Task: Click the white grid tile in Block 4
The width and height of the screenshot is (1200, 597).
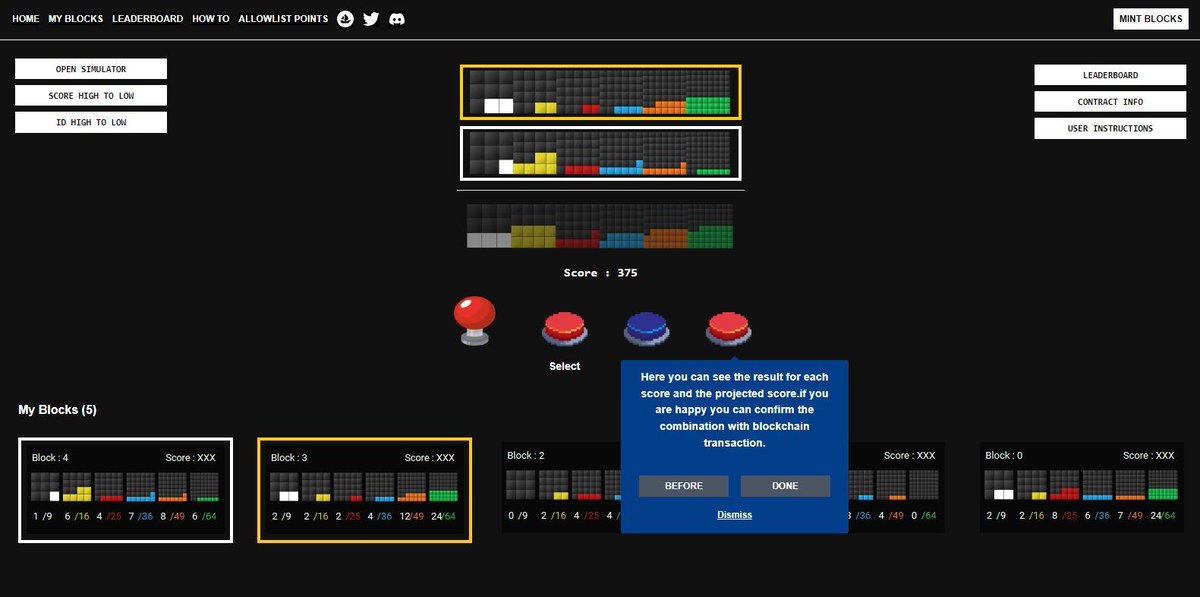Action: (45, 487)
